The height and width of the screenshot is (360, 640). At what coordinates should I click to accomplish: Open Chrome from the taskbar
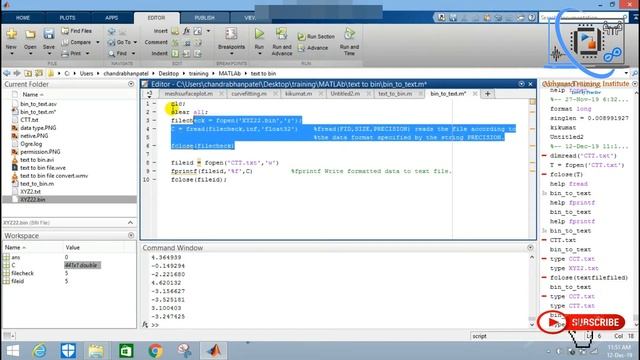[155, 351]
